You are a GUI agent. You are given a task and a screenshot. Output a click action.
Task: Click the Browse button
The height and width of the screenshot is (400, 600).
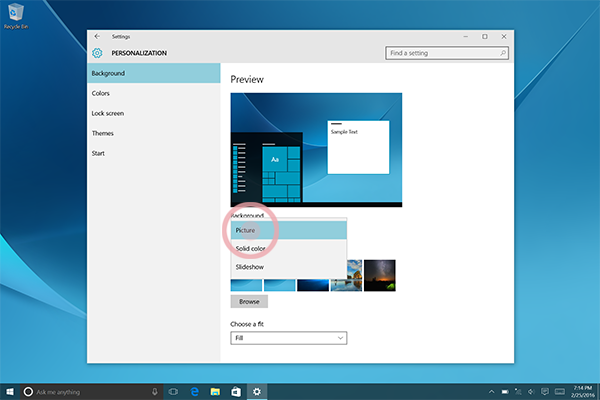pyautogui.click(x=249, y=302)
